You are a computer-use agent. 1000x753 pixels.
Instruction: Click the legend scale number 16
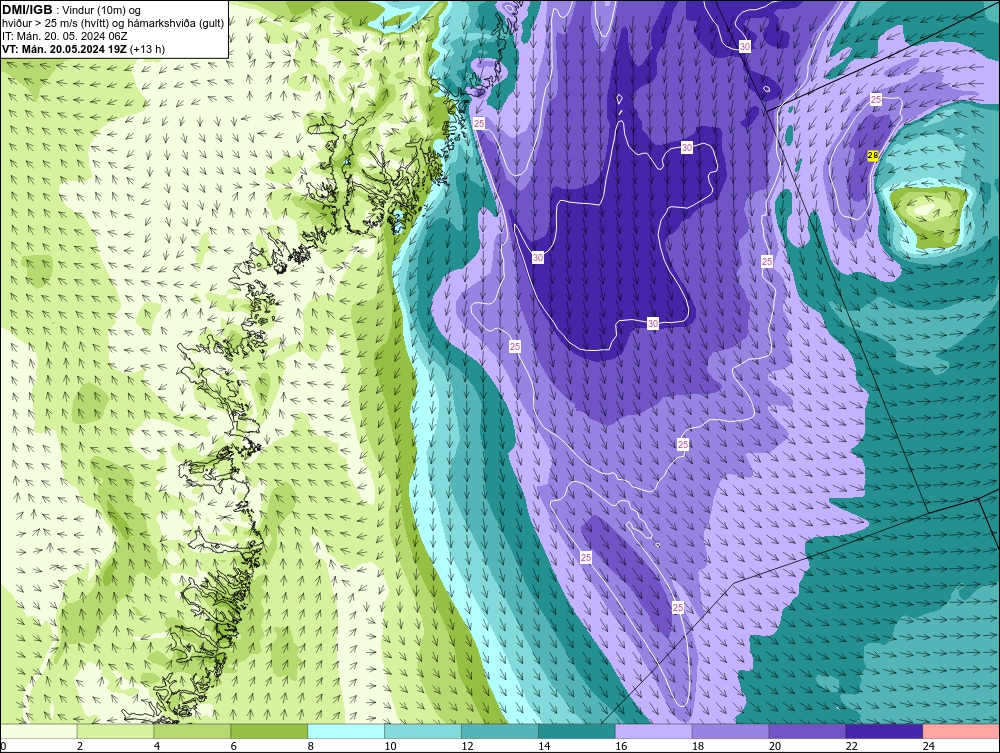point(621,746)
